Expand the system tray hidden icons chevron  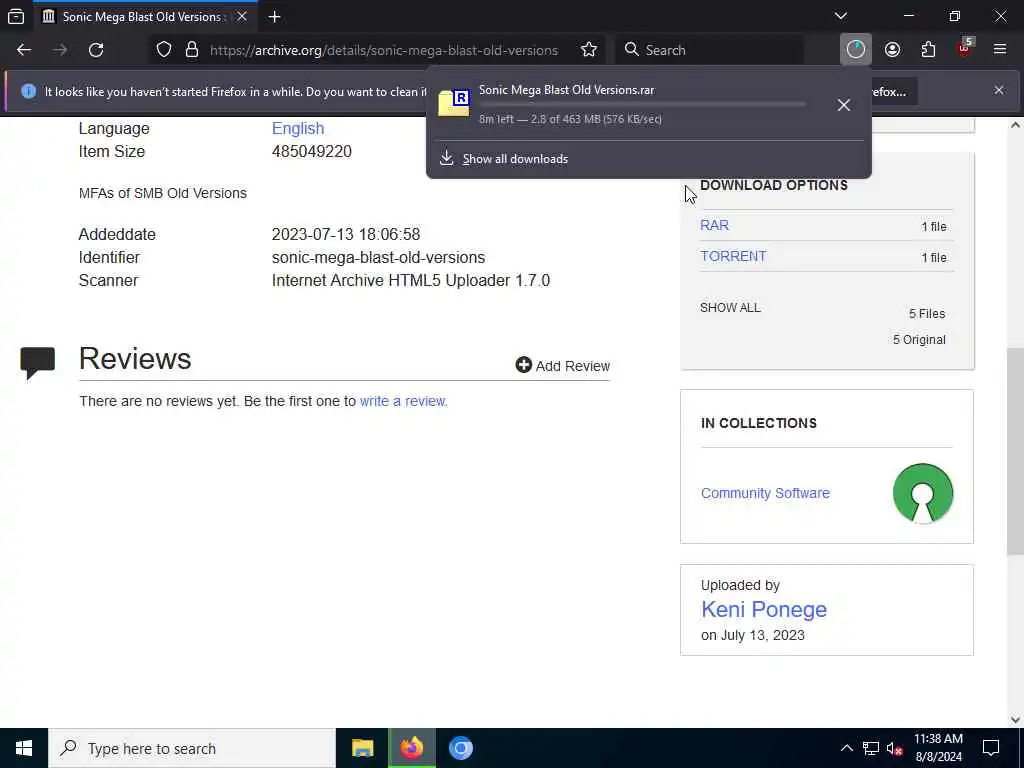846,748
